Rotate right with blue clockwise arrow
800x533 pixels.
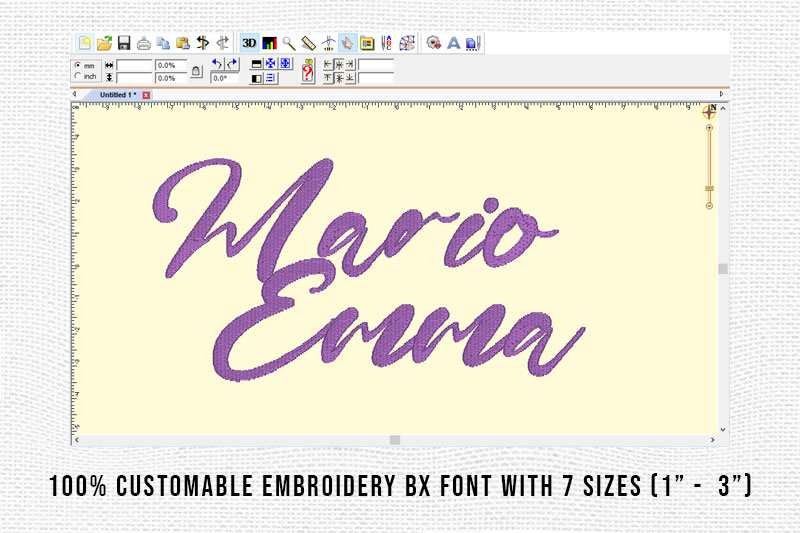coord(232,64)
